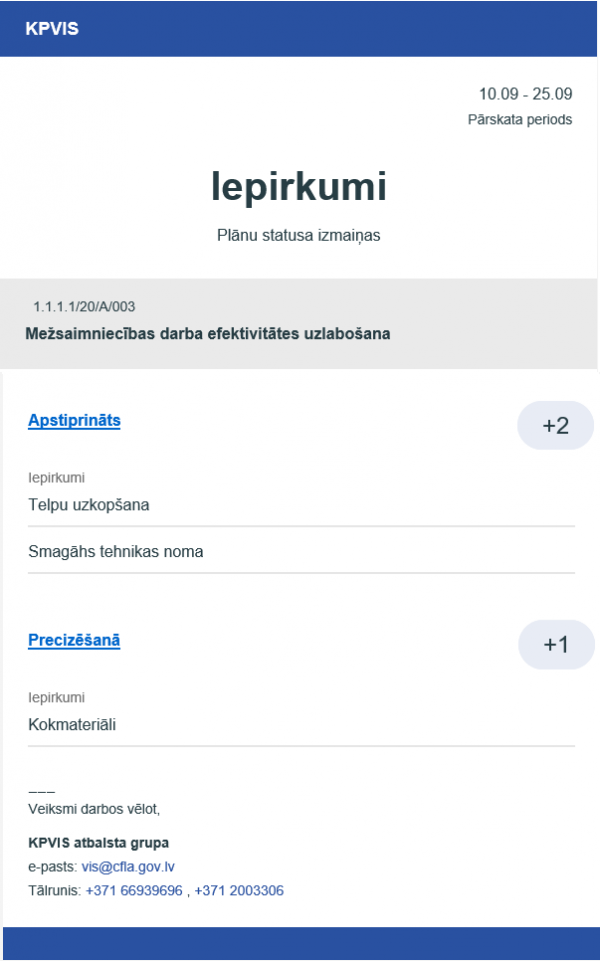Select the Smagāhs tehnikas noma row
Image resolution: width=600 pixels, height=961 pixels.
click(x=116, y=551)
